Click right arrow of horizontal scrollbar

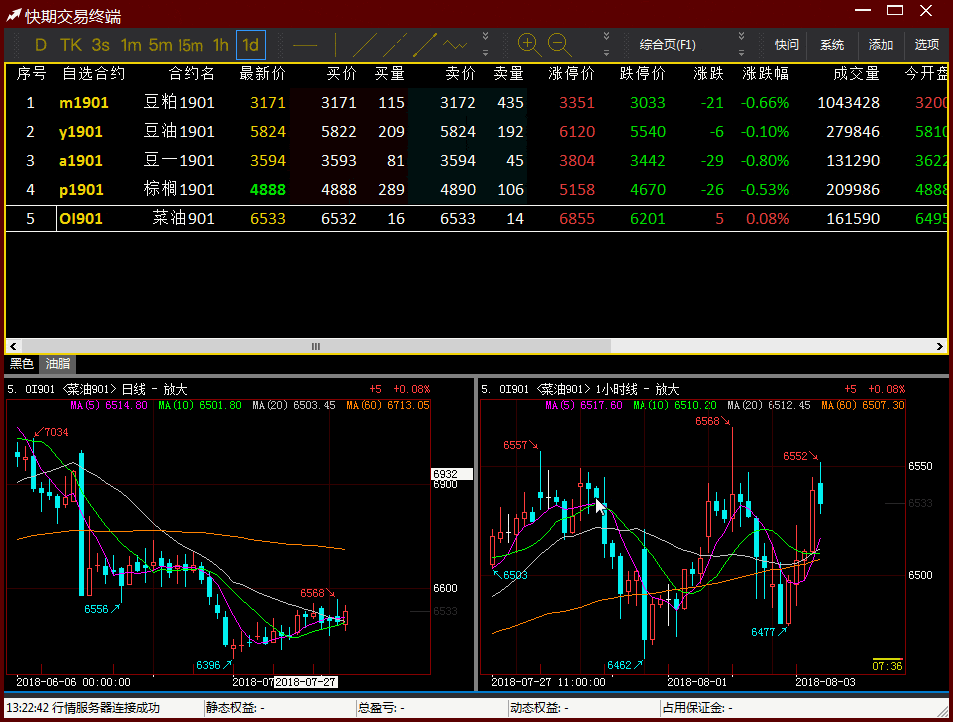[x=940, y=346]
